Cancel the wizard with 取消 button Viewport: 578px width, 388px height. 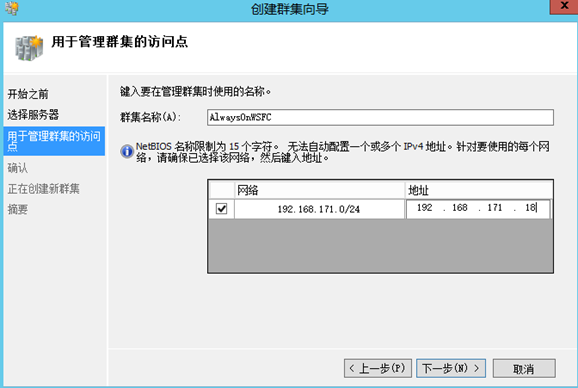point(524,368)
